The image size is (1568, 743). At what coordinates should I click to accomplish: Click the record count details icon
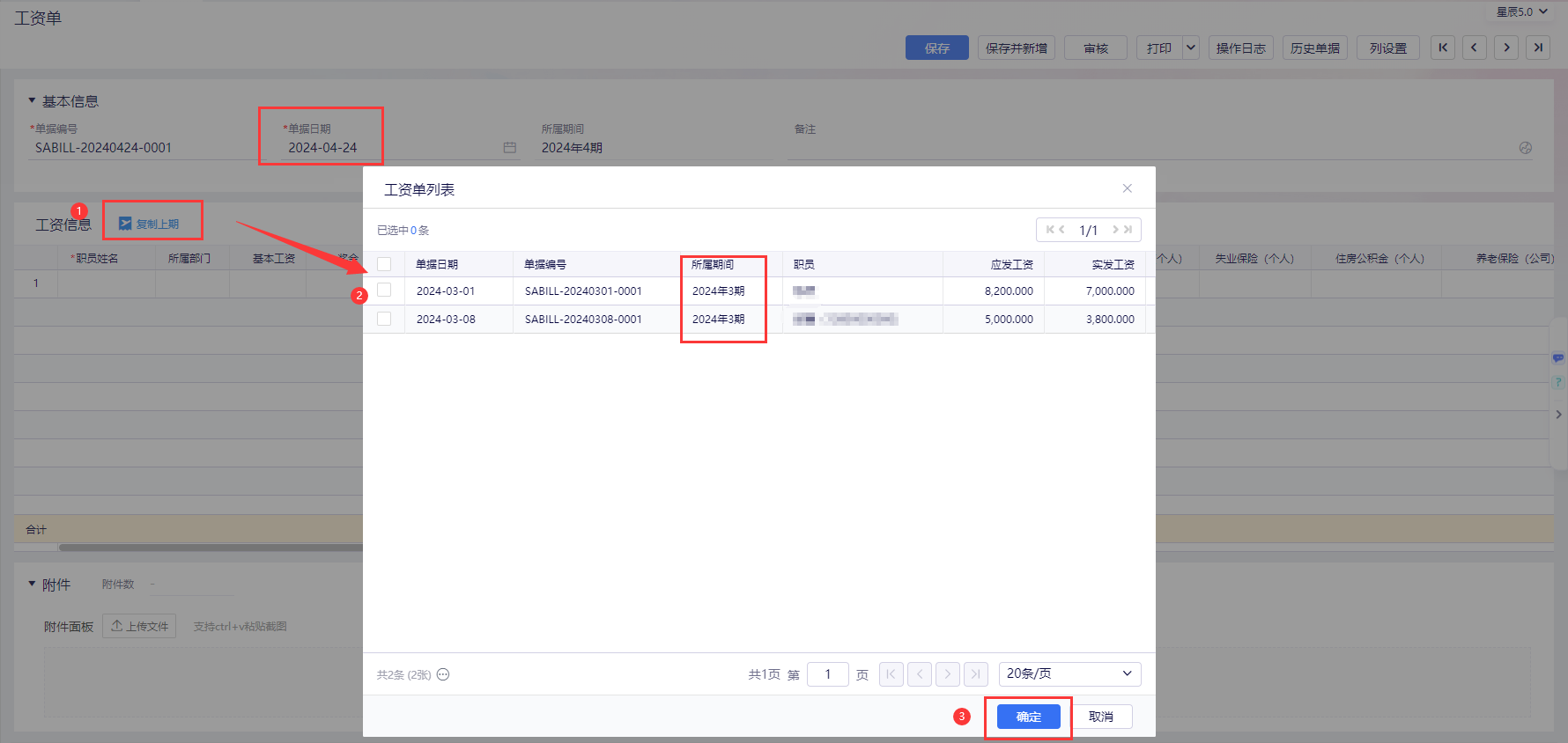pyautogui.click(x=443, y=674)
